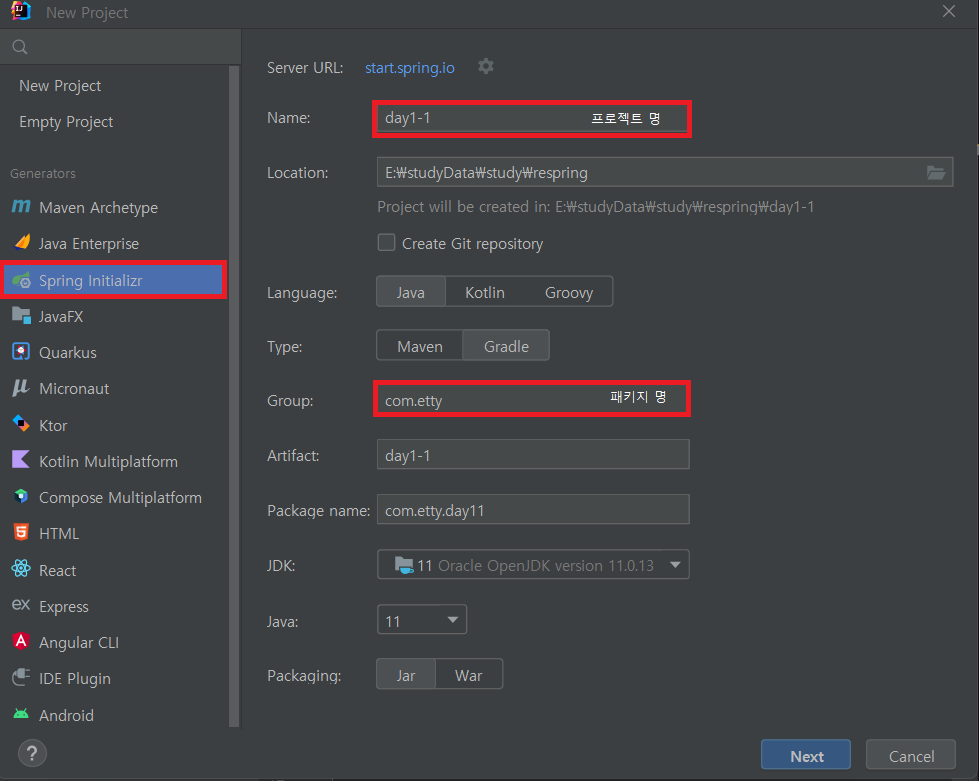Click the Spring Initializr leaf icon

[21, 280]
